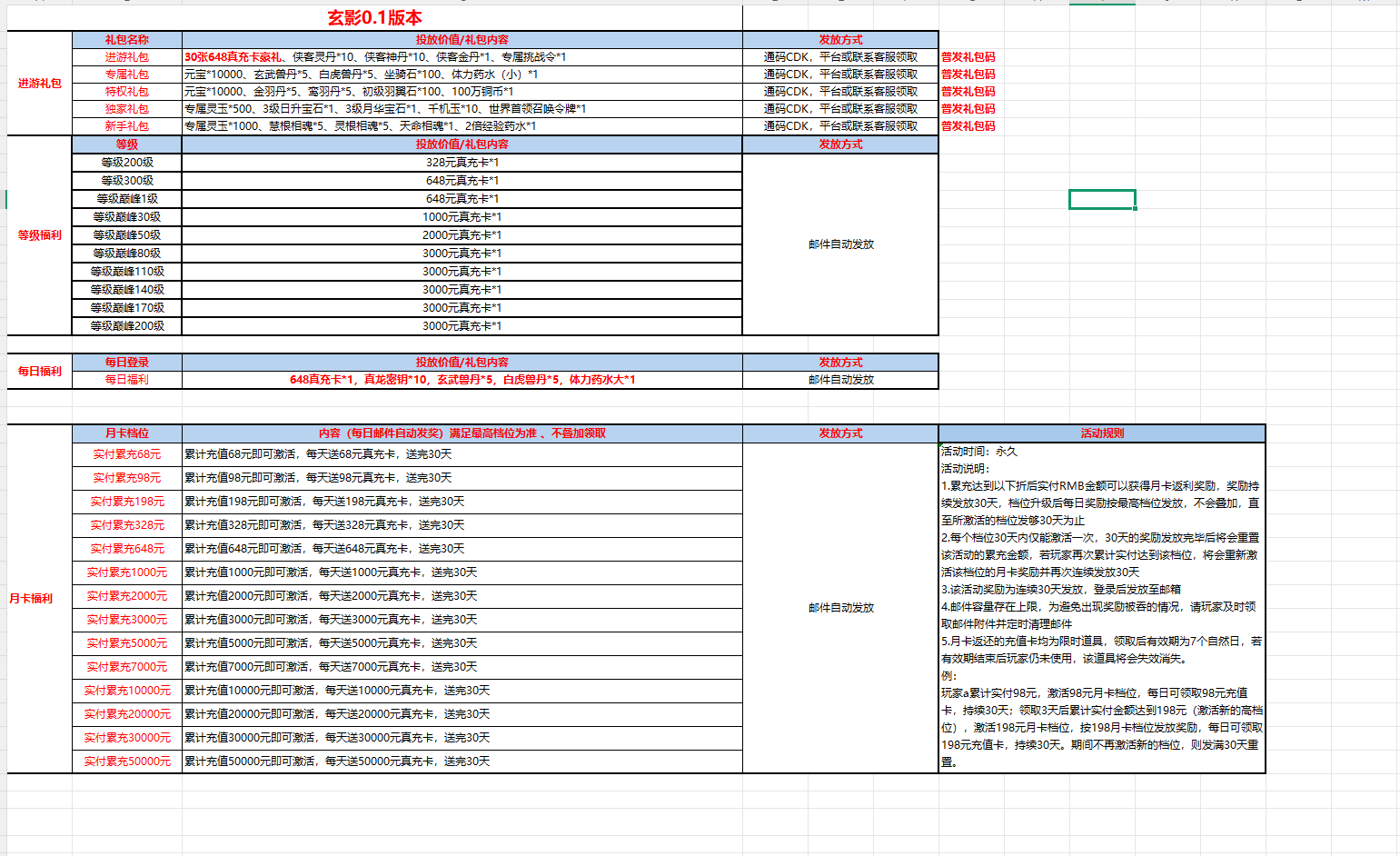Click the "等级200级" cell
This screenshot has width=1400, height=856.
coord(126,163)
